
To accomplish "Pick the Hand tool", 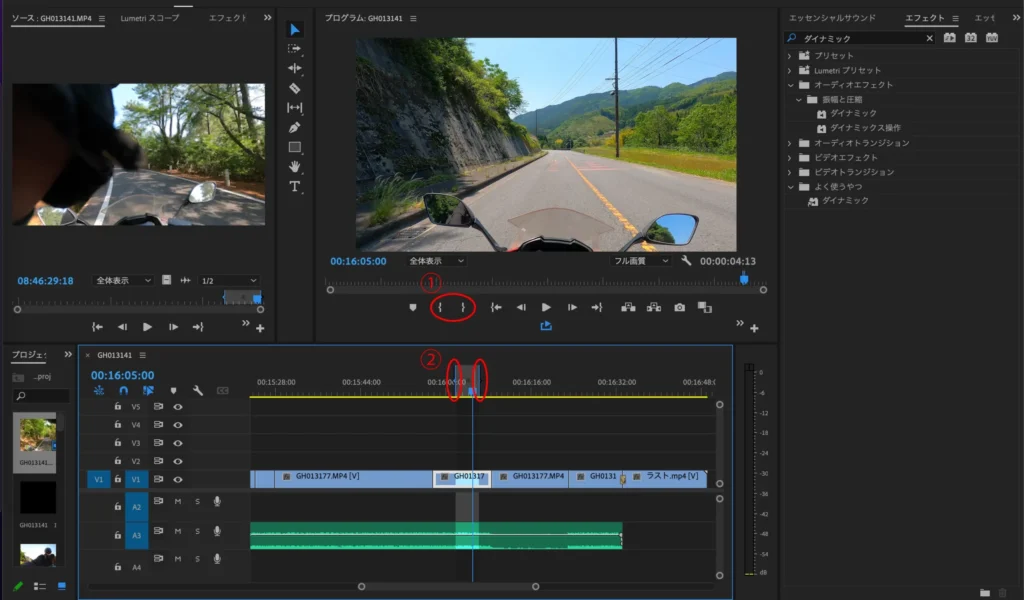I will point(295,166).
